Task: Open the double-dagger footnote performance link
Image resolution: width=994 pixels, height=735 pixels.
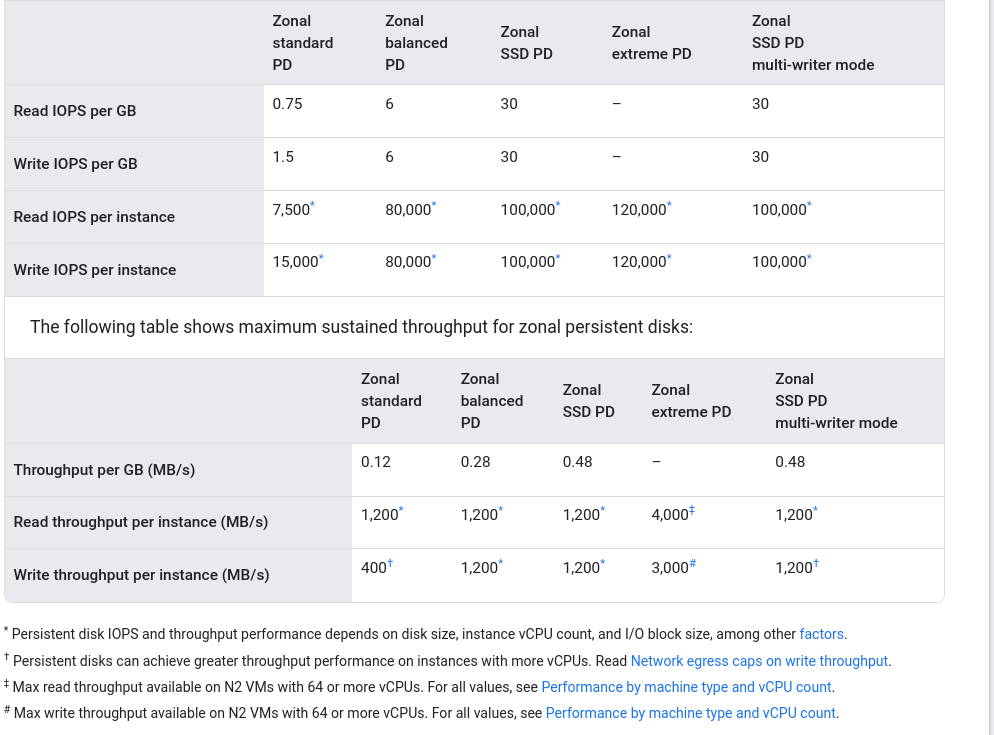Action: click(x=686, y=687)
